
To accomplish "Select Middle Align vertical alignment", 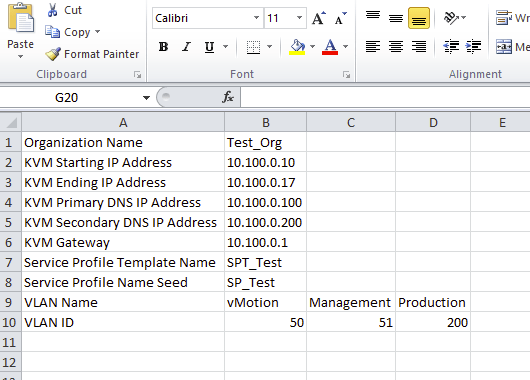I will 396,18.
